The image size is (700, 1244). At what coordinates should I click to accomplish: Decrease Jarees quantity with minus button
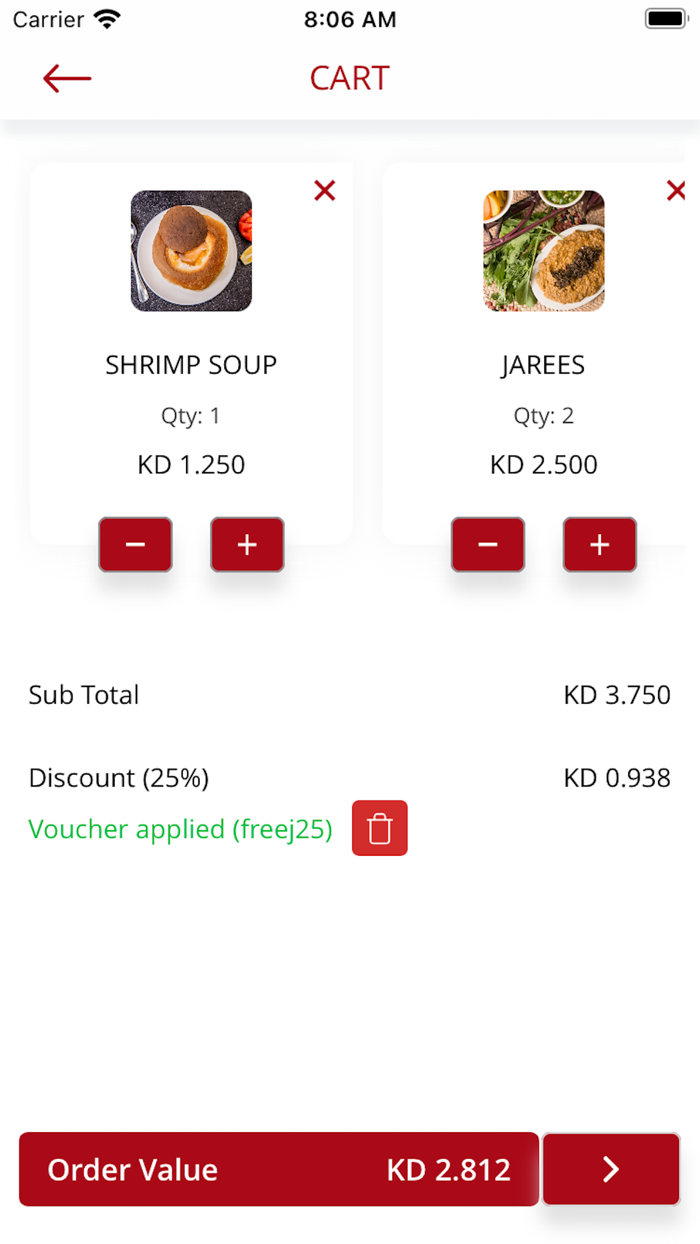pyautogui.click(x=488, y=544)
